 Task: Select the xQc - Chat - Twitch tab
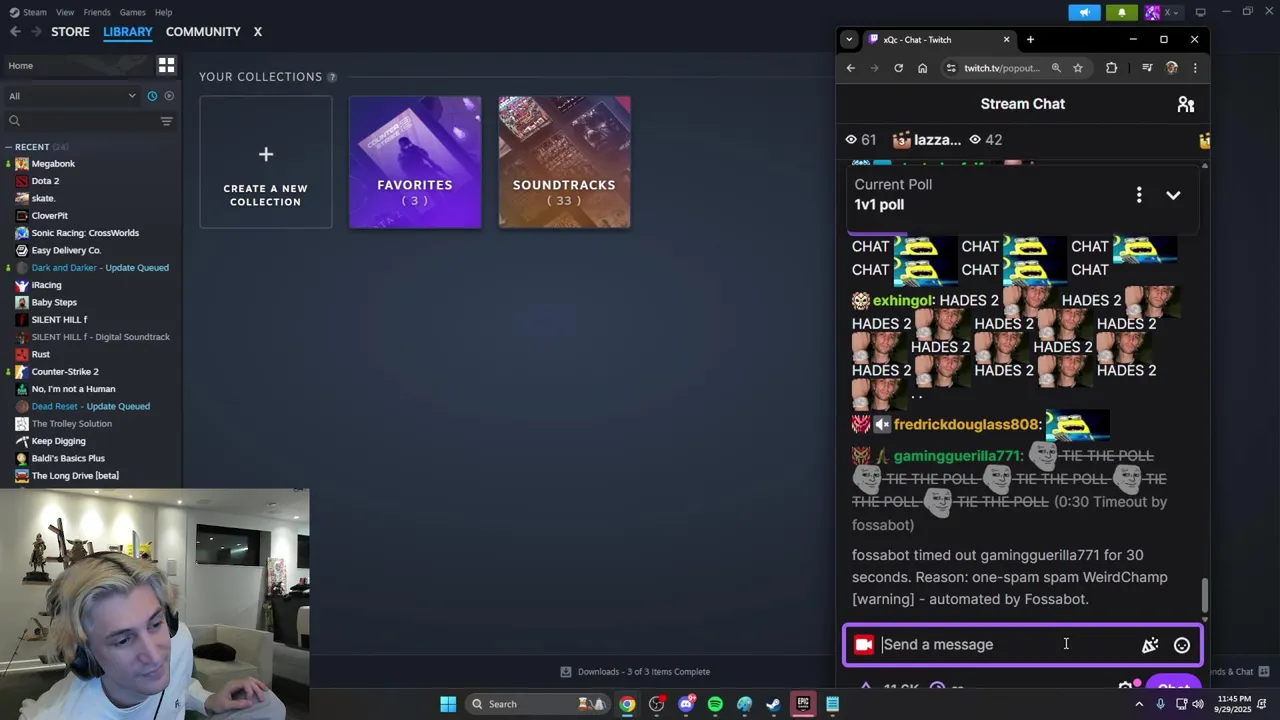(938, 40)
